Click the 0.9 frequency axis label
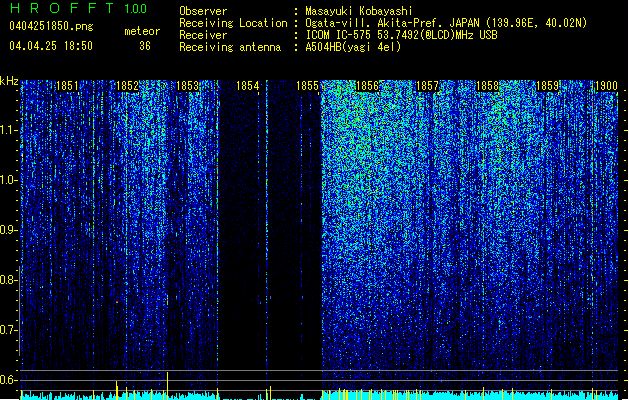The height and width of the screenshot is (400, 629). tap(9, 230)
